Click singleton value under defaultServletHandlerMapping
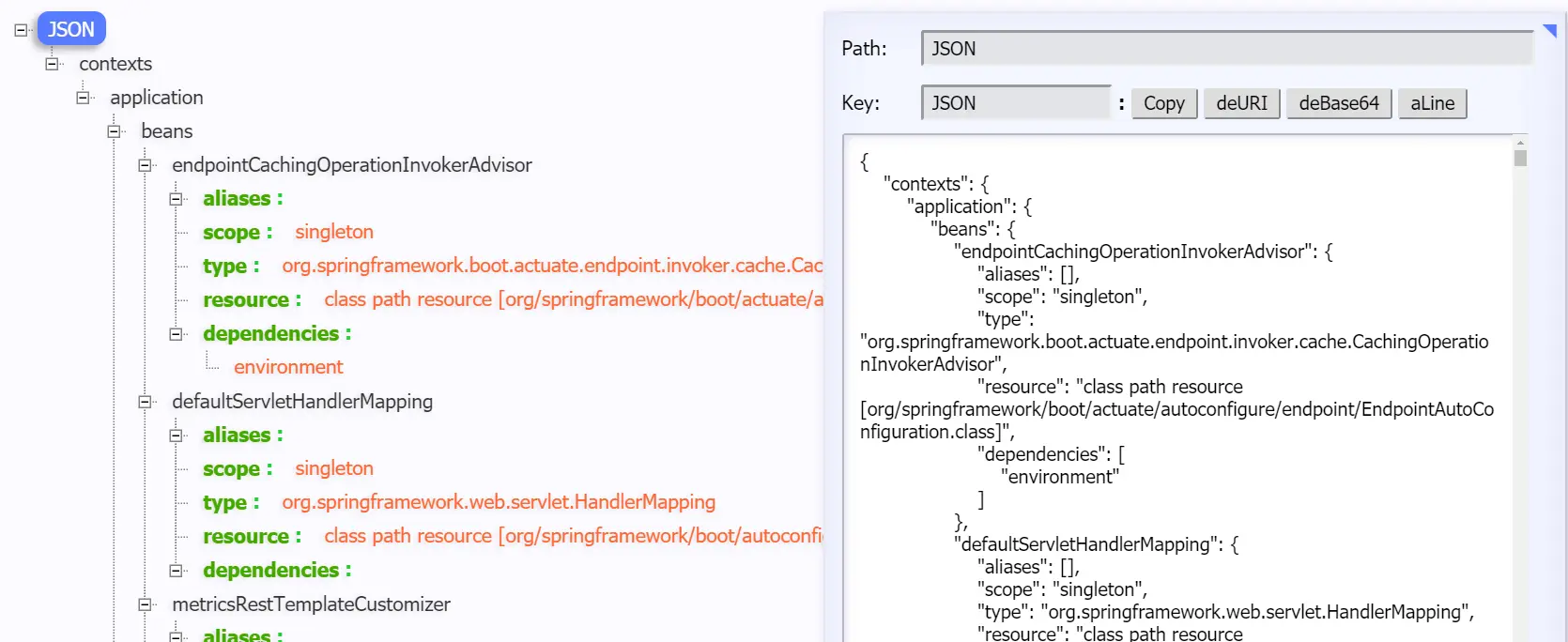Viewport: 1568px width, 642px height. coord(334,468)
